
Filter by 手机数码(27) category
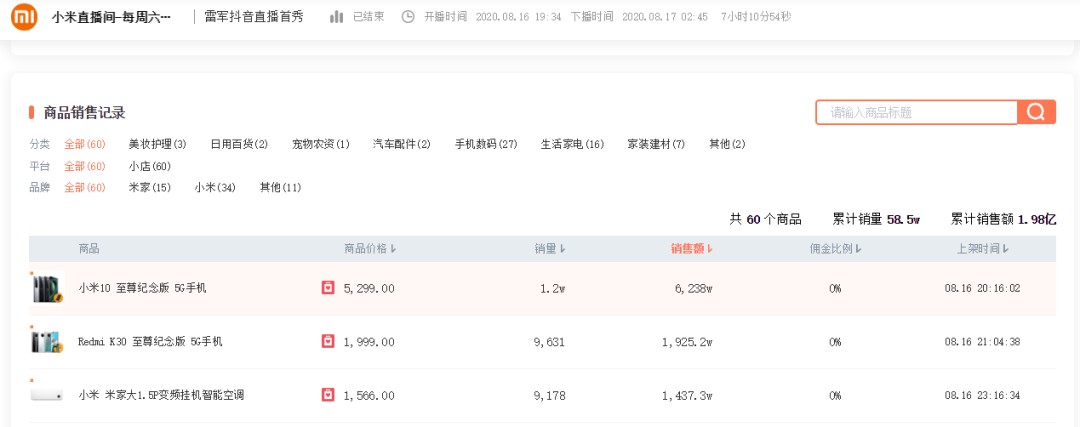(486, 145)
